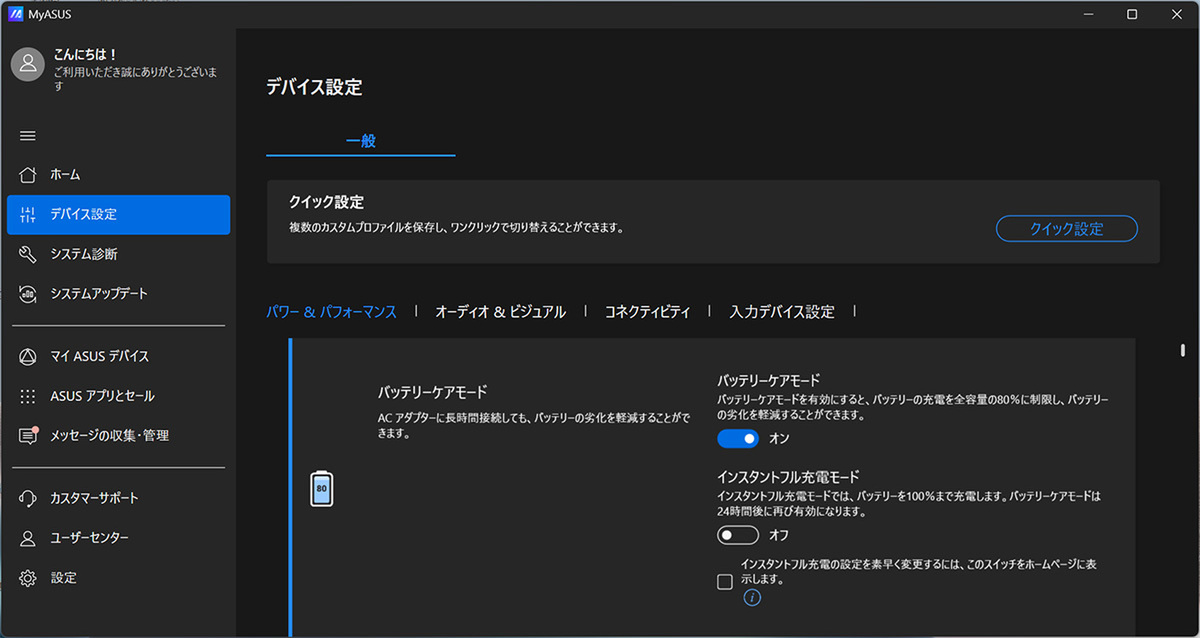Click the hamburger menu icon in sidebar
The height and width of the screenshot is (638, 1200).
click(28, 135)
